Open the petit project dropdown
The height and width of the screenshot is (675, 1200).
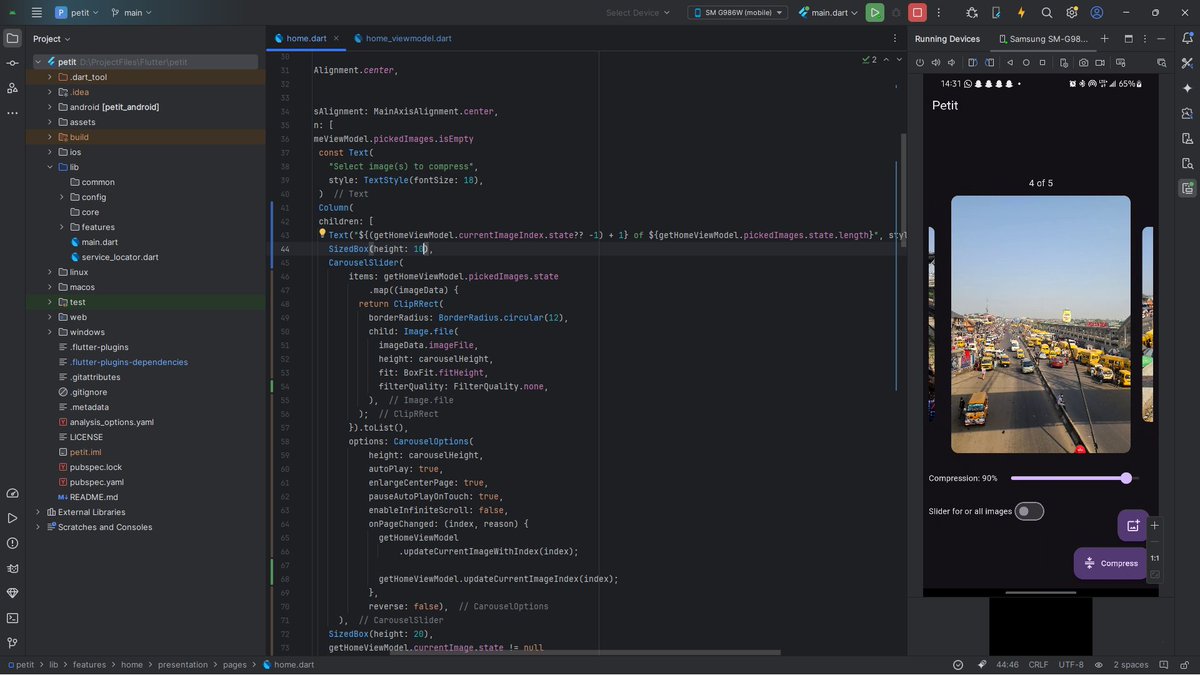coord(76,13)
